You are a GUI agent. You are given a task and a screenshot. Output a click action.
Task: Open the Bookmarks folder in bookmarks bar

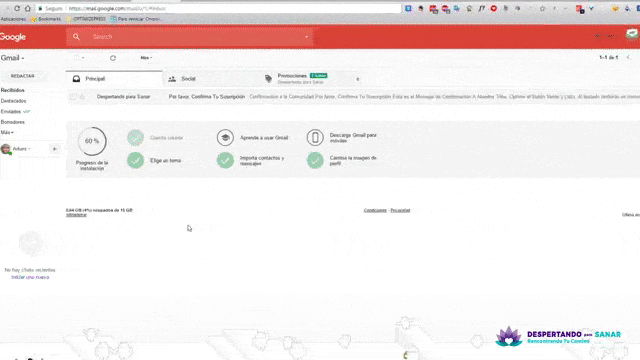[x=46, y=19]
